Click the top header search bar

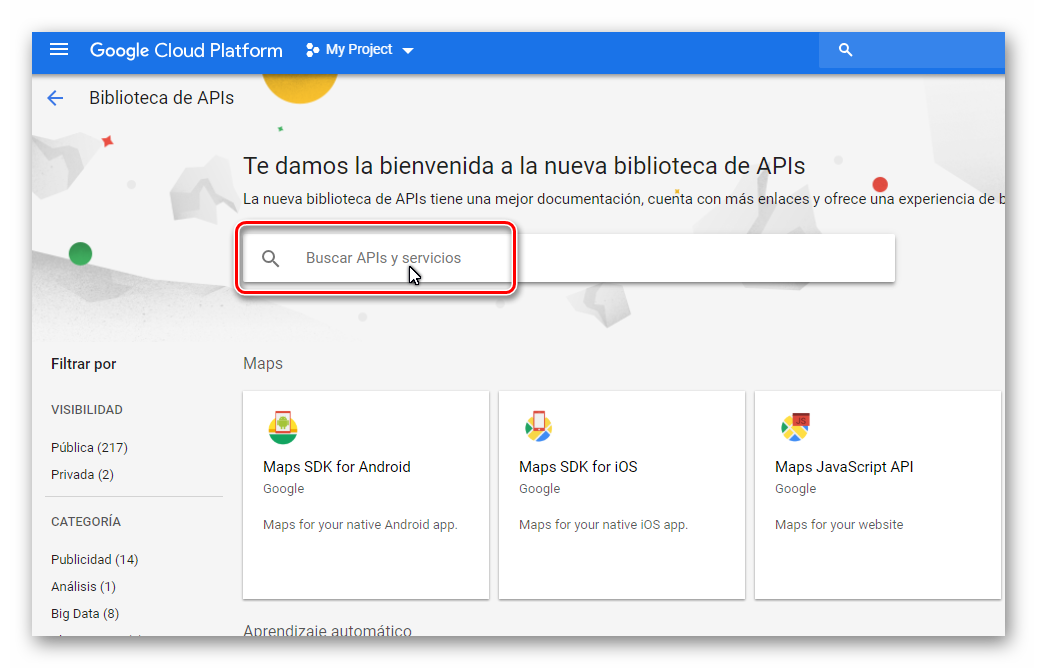coord(911,50)
